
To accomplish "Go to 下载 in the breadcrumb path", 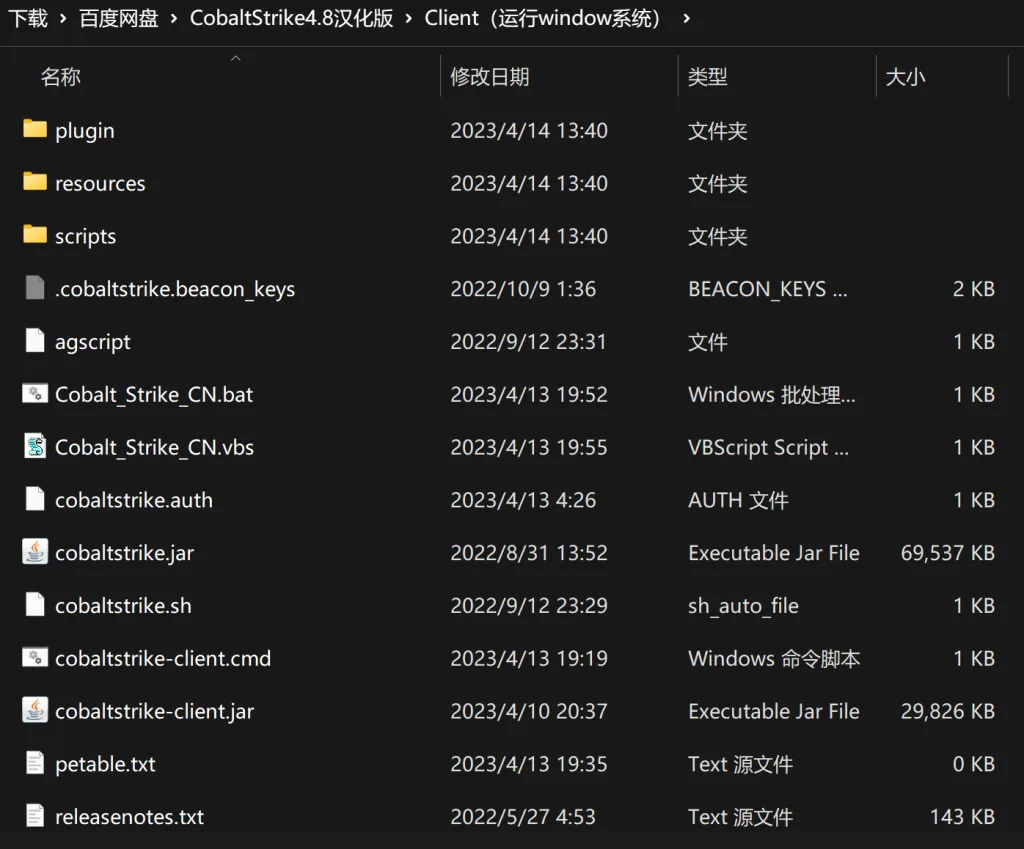I will (x=27, y=18).
